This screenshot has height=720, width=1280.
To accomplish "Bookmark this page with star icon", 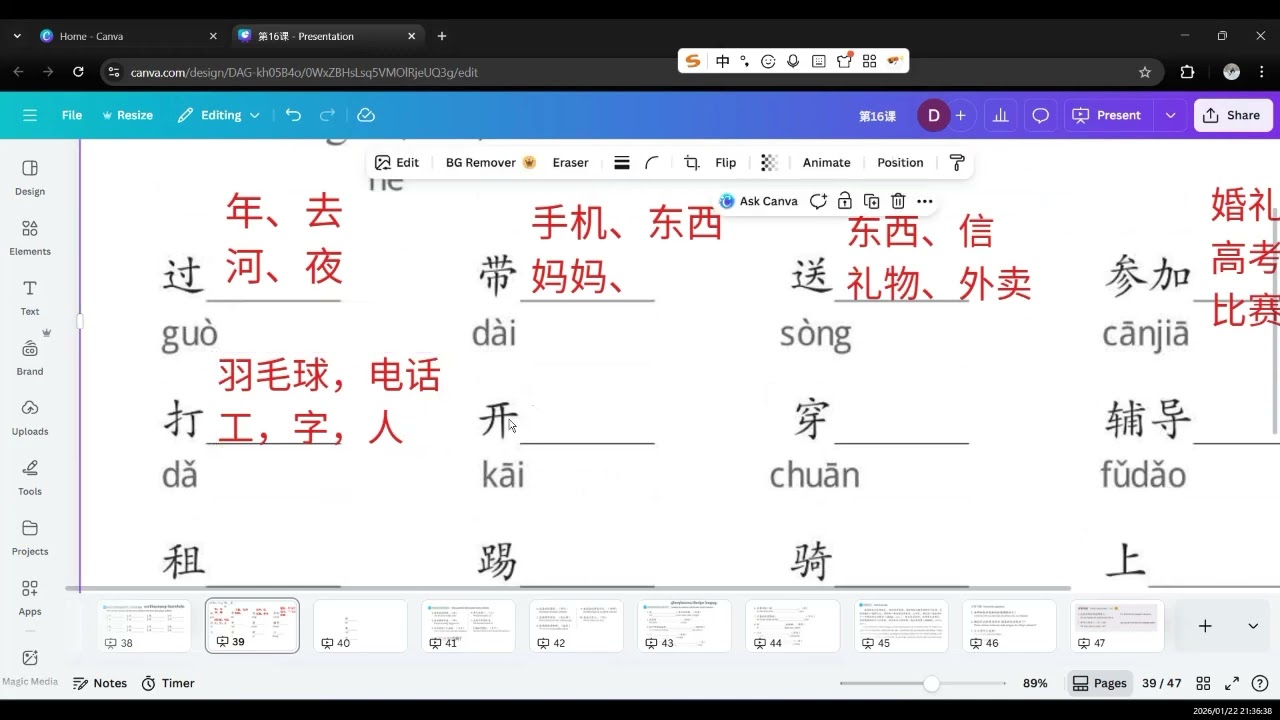I will (x=1145, y=72).
